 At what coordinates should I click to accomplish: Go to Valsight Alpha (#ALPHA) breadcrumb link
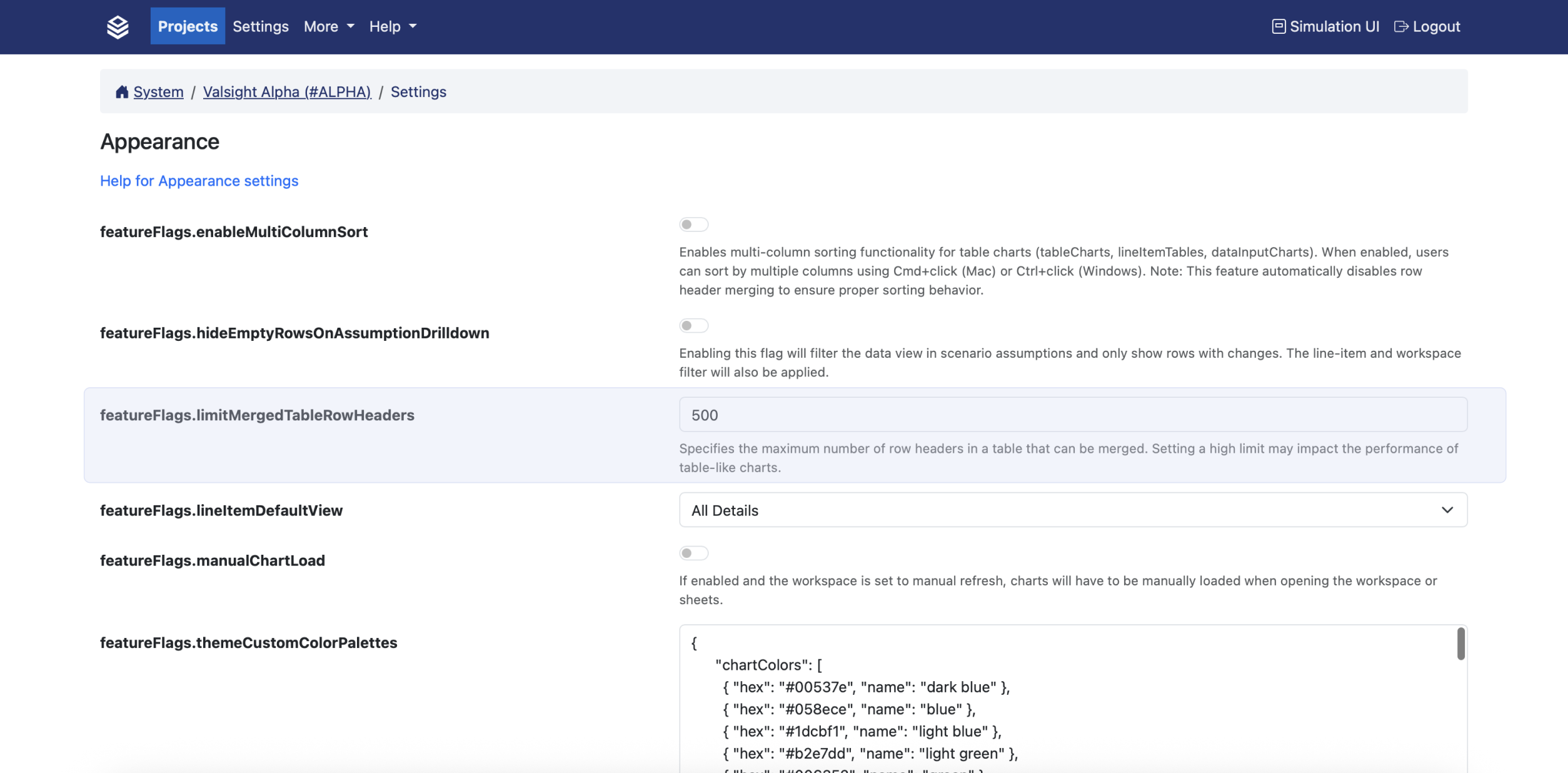click(x=286, y=92)
